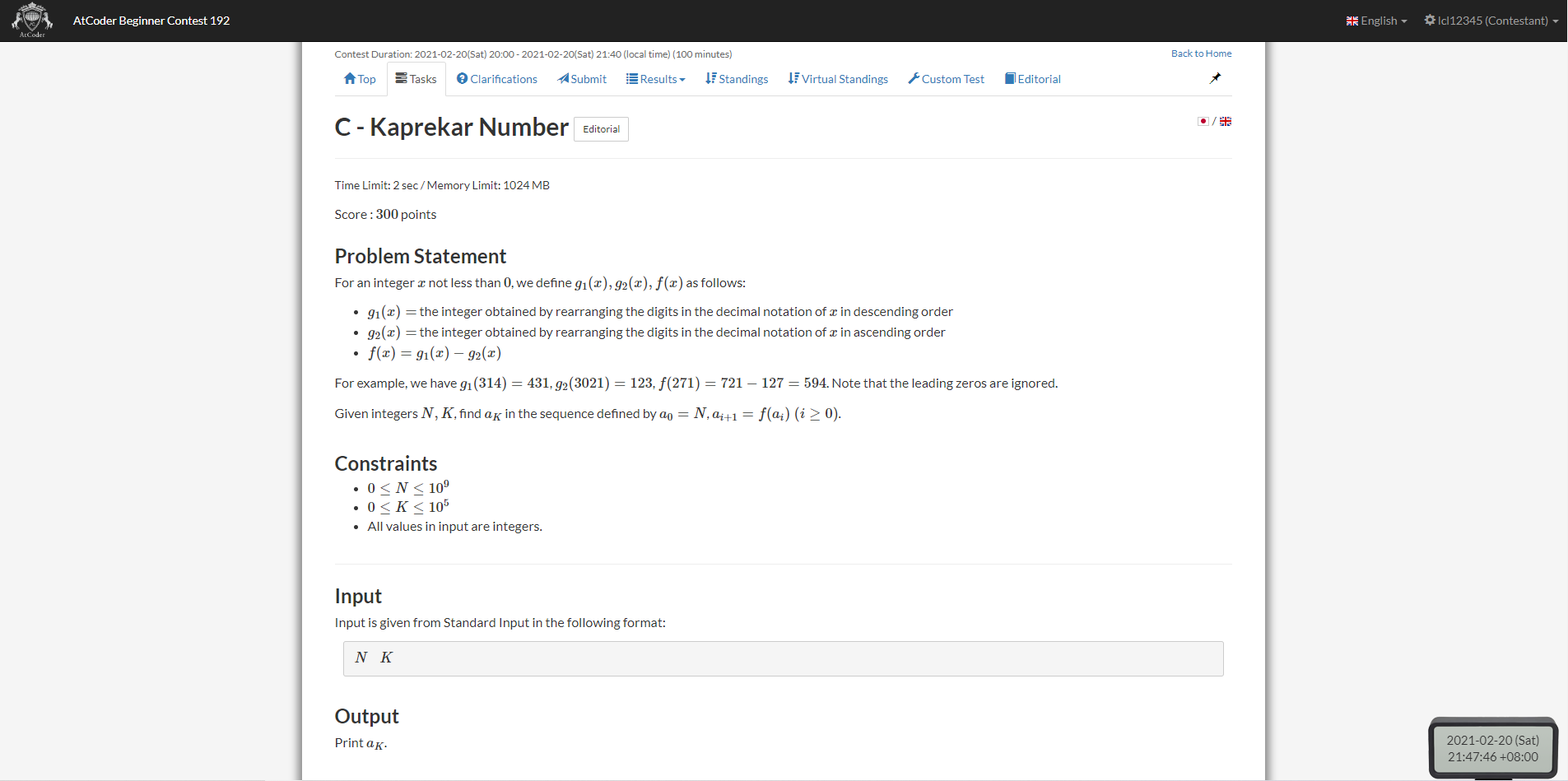Click the book icon on Editorial tab
Image resolution: width=1568 pixels, height=781 pixels.
coord(1010,79)
